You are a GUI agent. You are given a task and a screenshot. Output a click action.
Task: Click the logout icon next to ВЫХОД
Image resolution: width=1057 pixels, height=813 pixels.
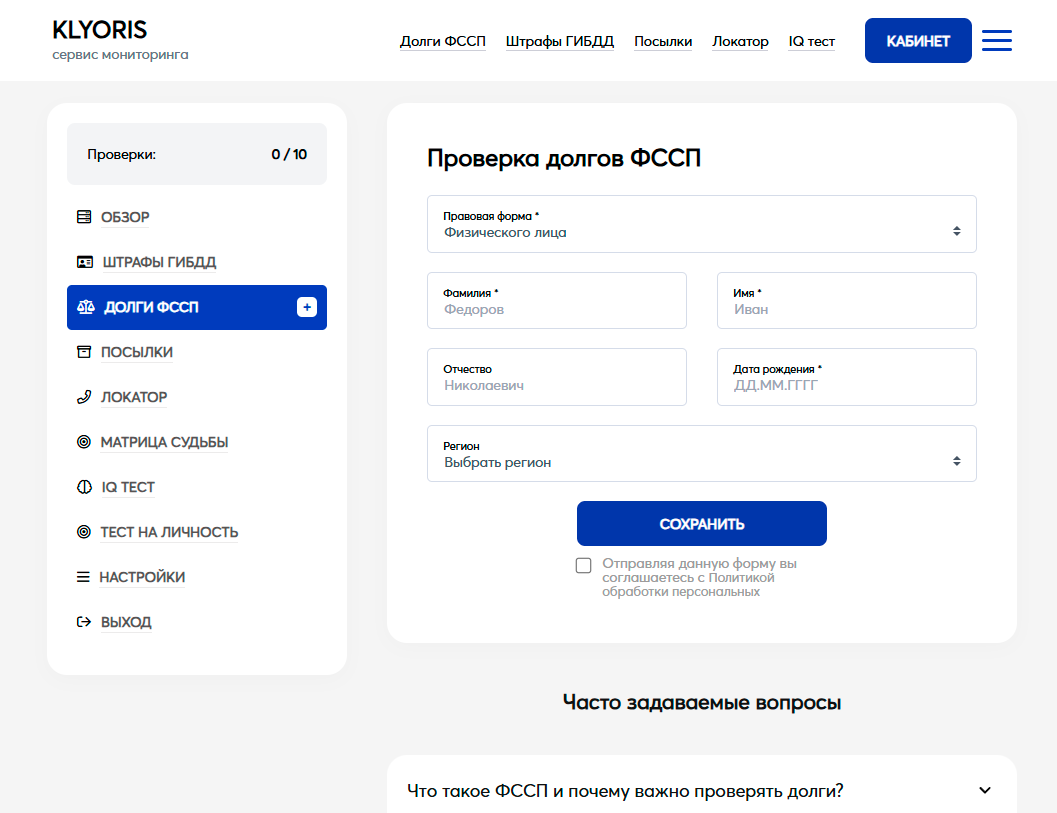point(84,622)
